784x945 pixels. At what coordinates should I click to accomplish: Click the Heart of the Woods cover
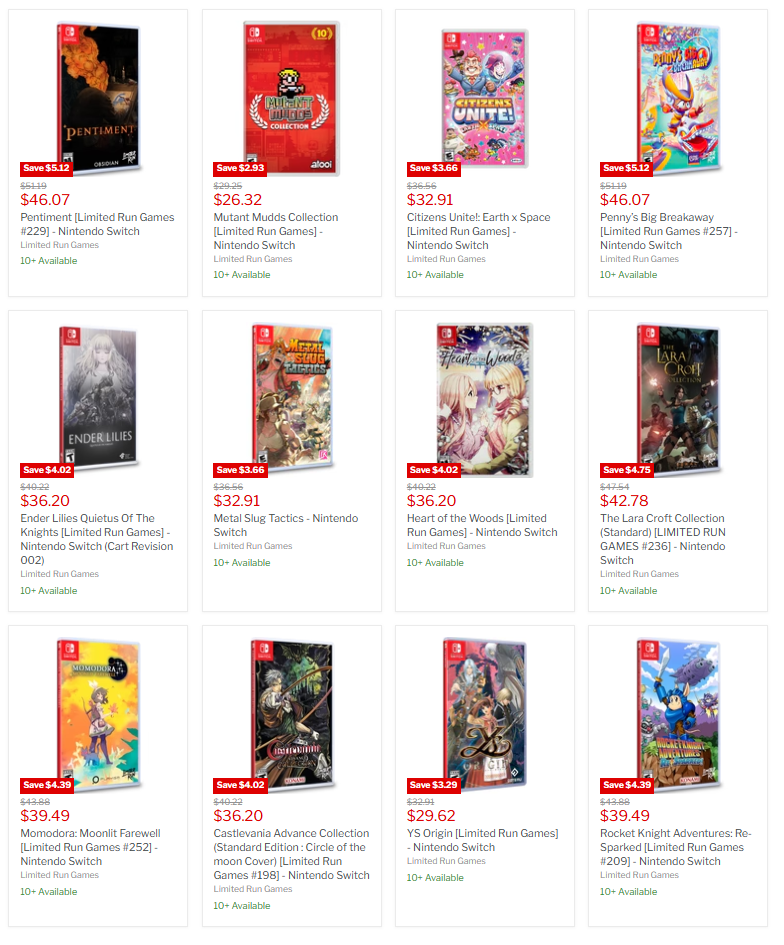click(485, 400)
